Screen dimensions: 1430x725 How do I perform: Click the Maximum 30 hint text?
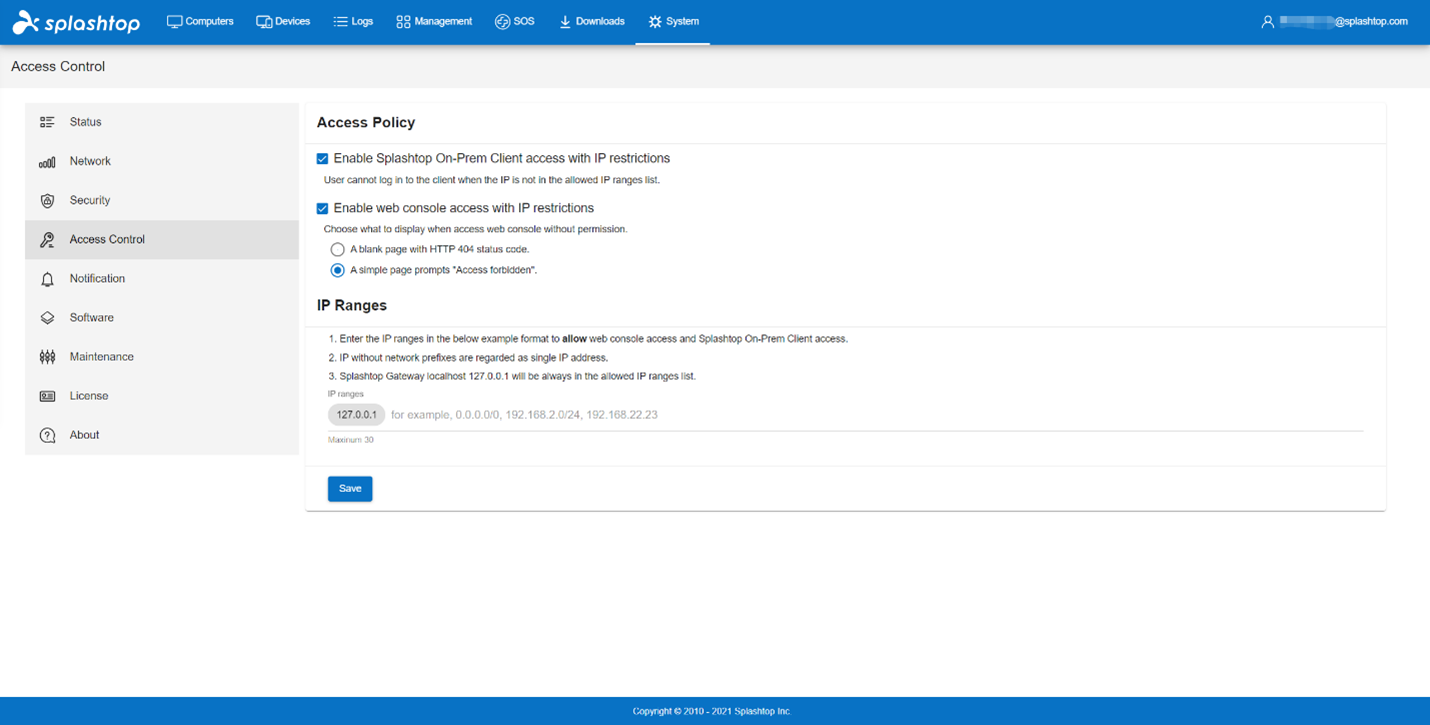(351, 440)
